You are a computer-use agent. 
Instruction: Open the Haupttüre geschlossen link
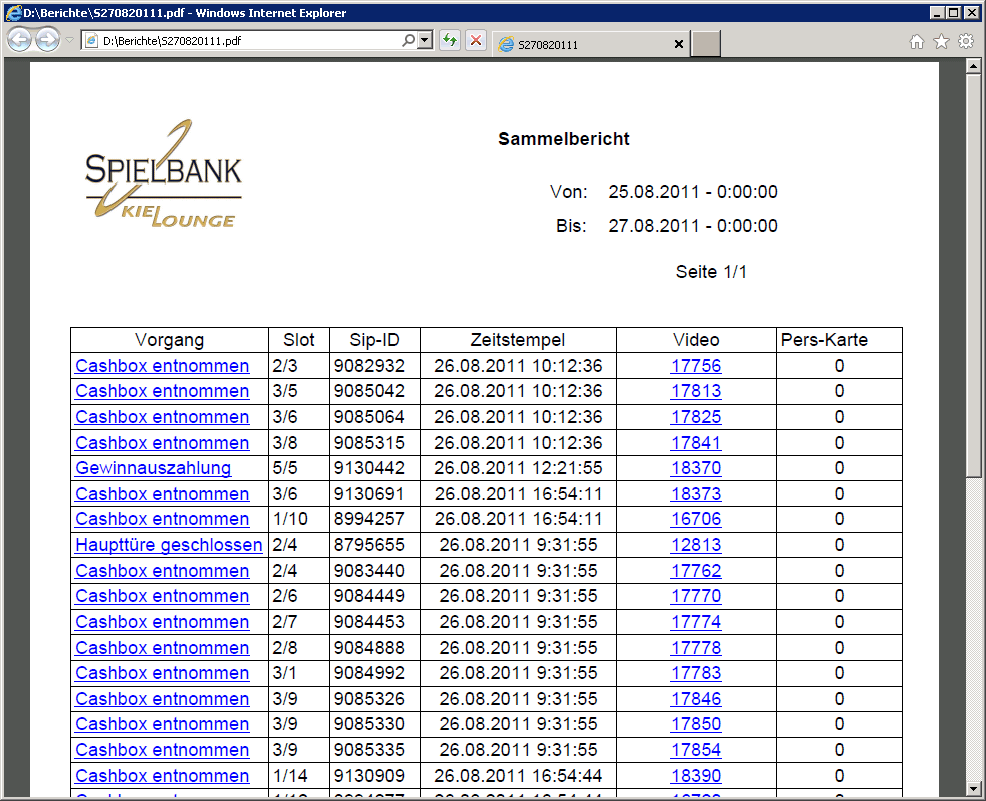pyautogui.click(x=168, y=545)
